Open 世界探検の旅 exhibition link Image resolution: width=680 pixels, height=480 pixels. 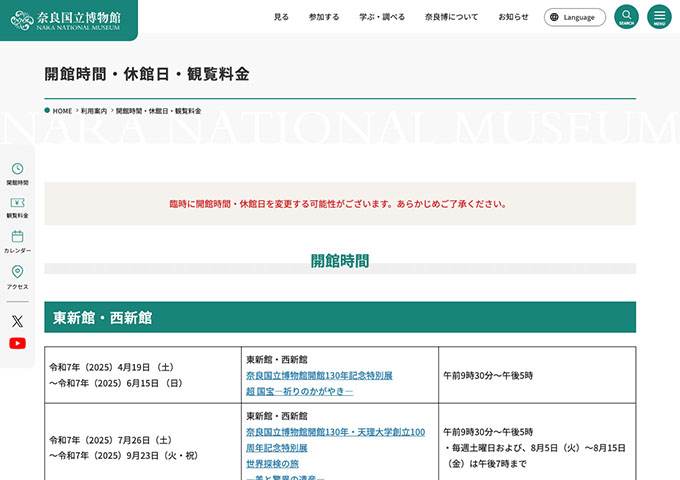[272, 464]
